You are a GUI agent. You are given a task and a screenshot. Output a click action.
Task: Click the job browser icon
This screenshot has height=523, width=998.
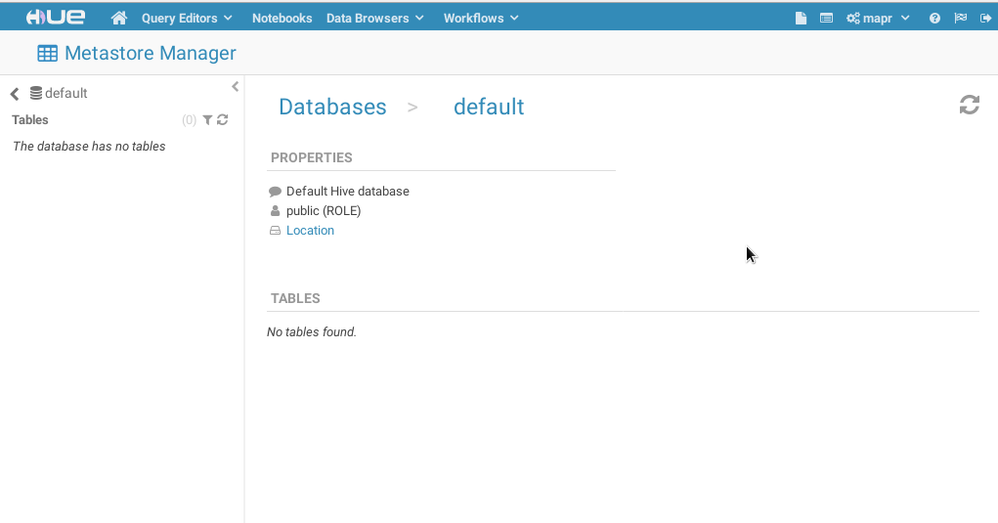(826, 18)
